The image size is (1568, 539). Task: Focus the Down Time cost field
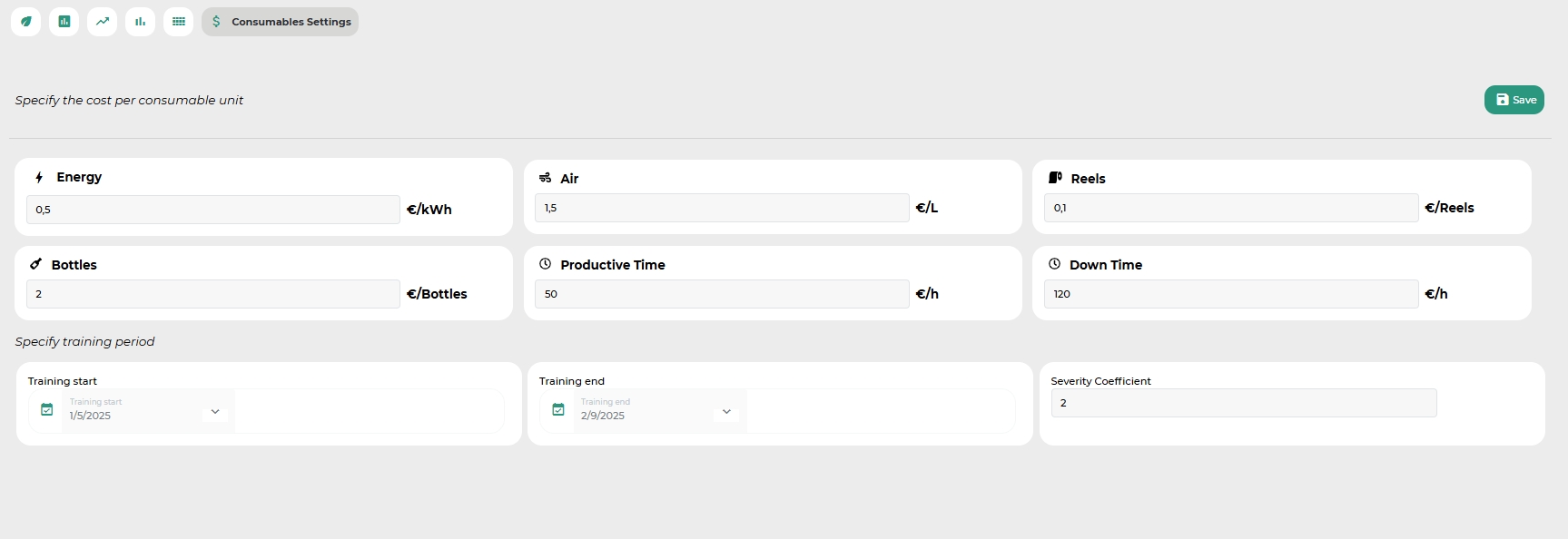[1230, 294]
